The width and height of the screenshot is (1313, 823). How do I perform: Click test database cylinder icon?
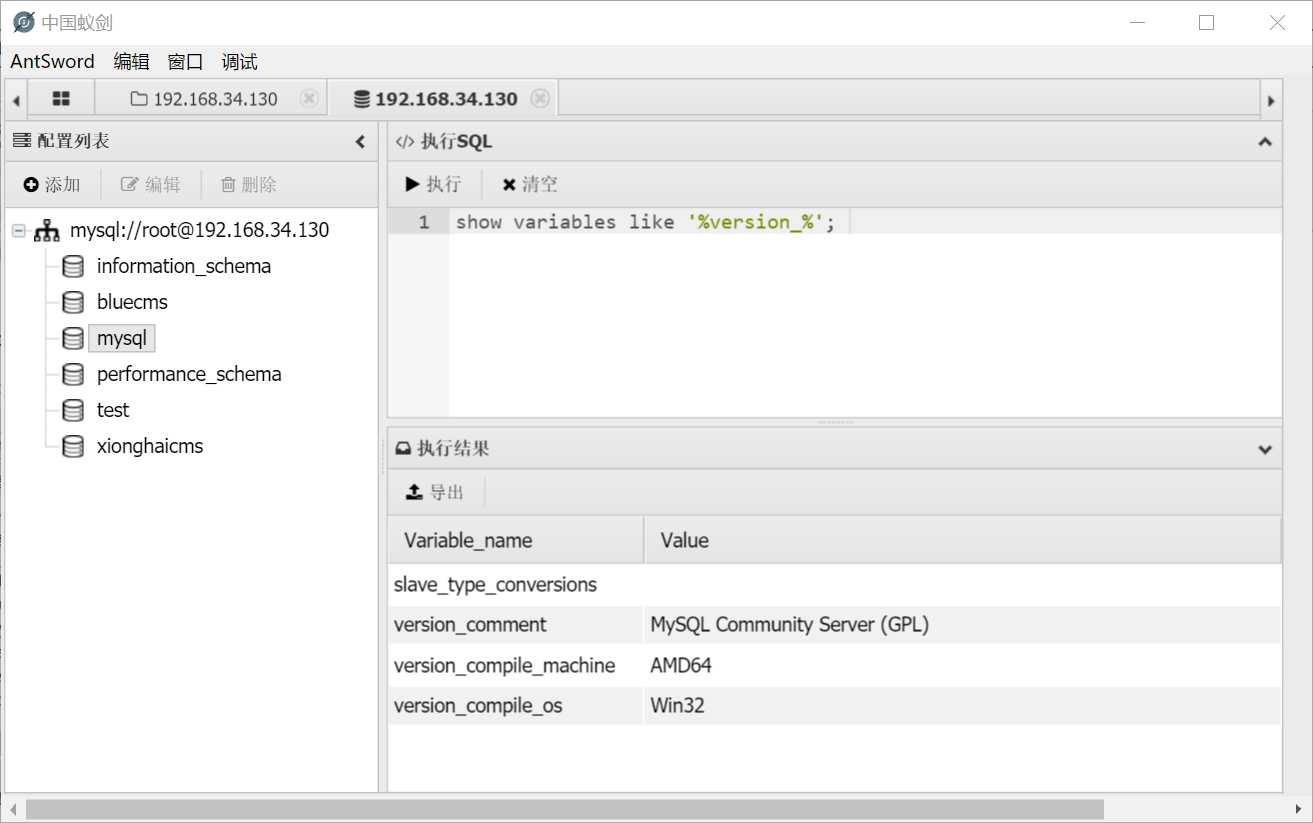73,410
